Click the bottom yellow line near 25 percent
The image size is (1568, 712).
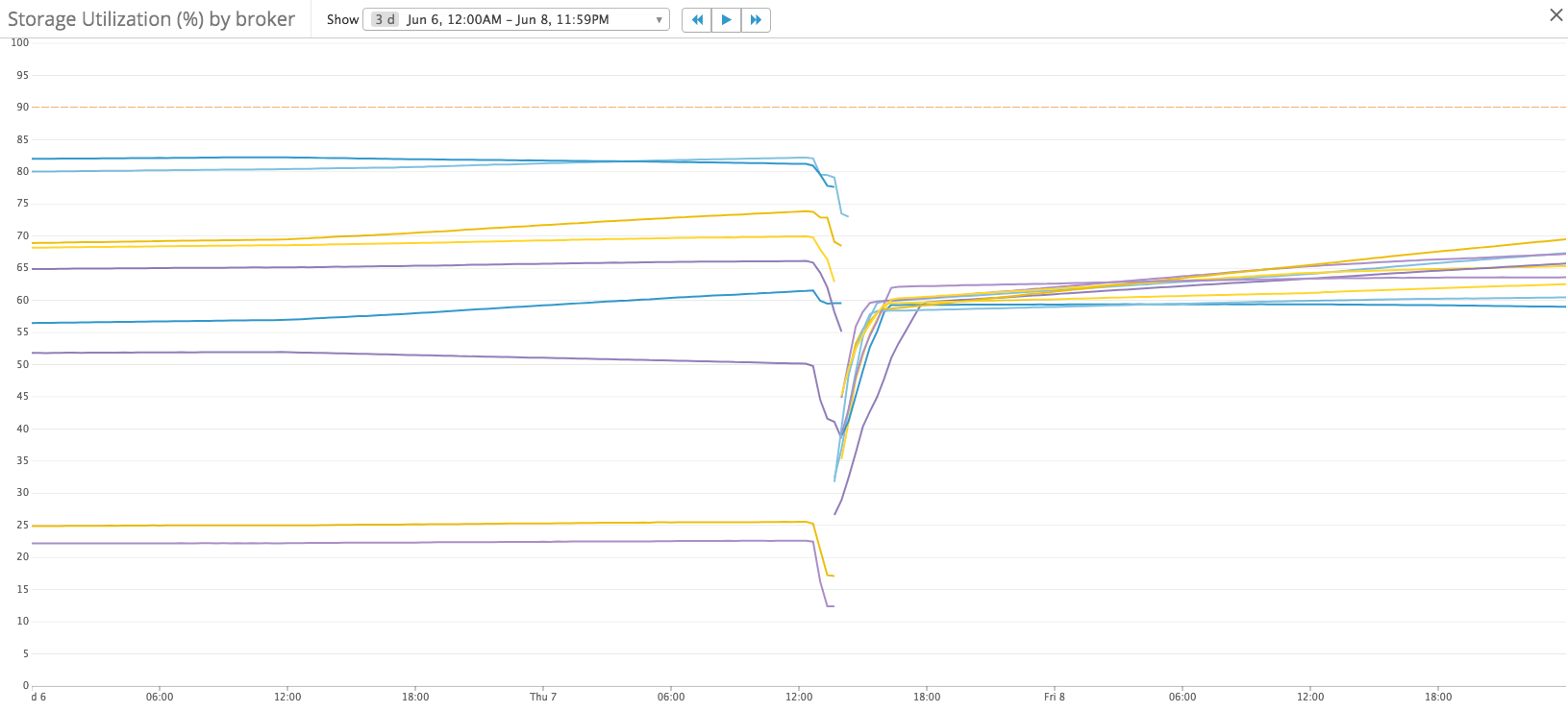(385, 525)
